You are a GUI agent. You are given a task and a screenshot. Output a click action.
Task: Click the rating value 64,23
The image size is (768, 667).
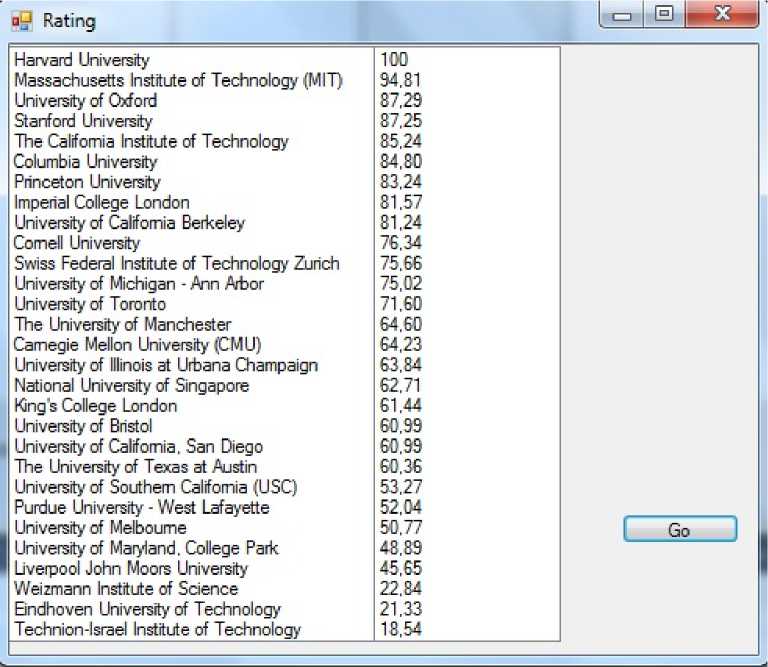pyautogui.click(x=401, y=344)
